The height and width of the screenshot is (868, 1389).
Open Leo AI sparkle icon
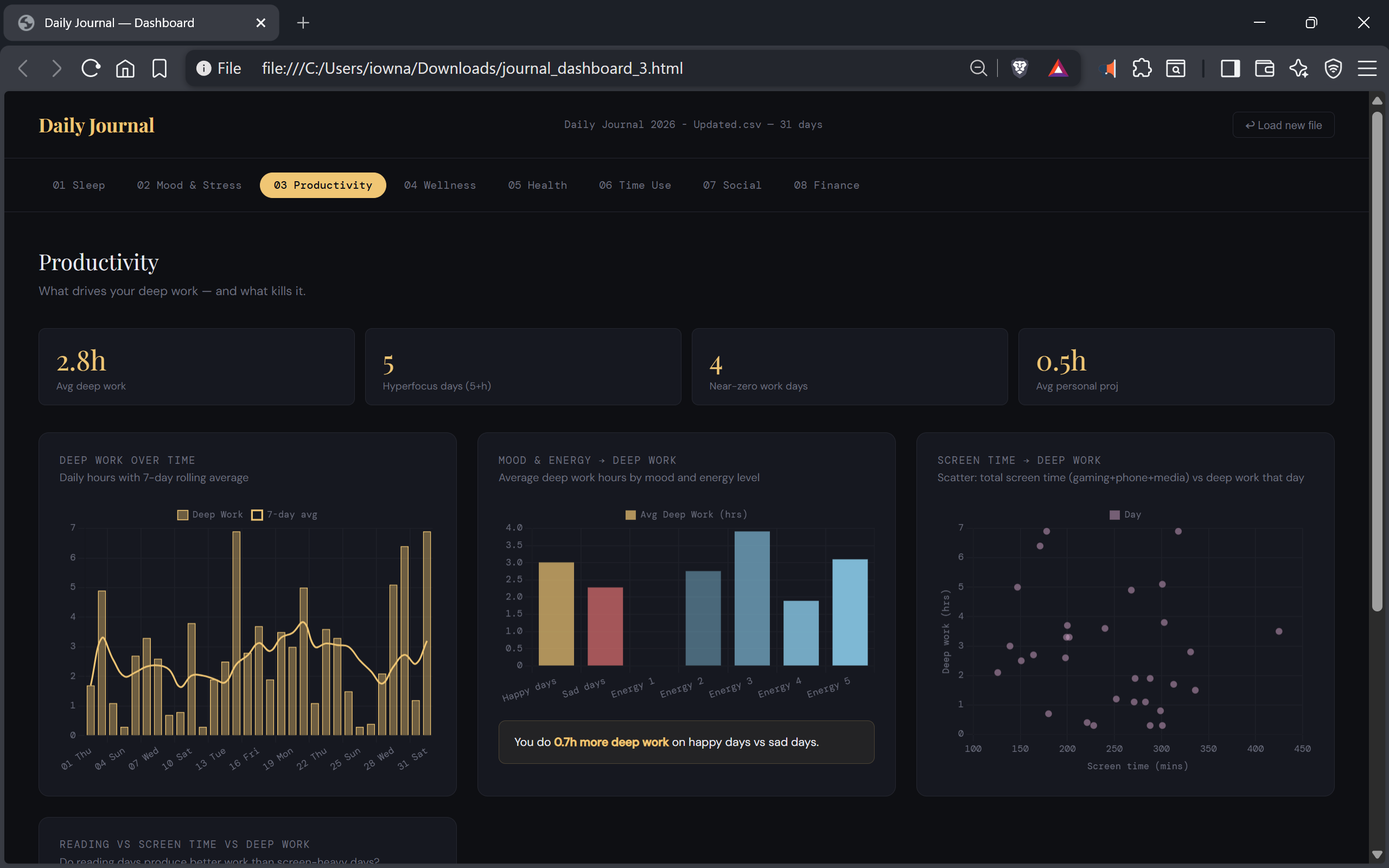coord(1299,68)
